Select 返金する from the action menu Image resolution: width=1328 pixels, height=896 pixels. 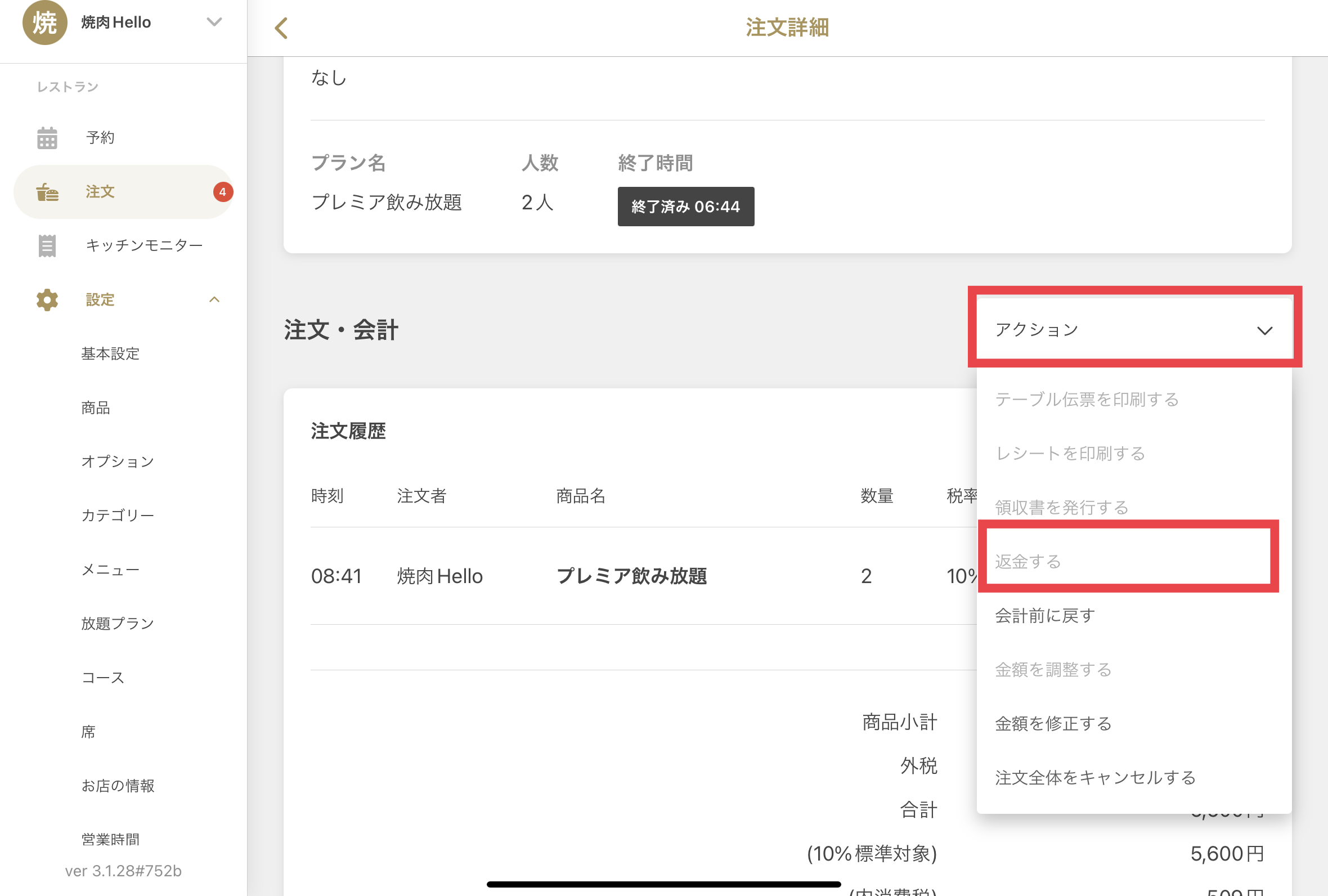(x=1028, y=561)
